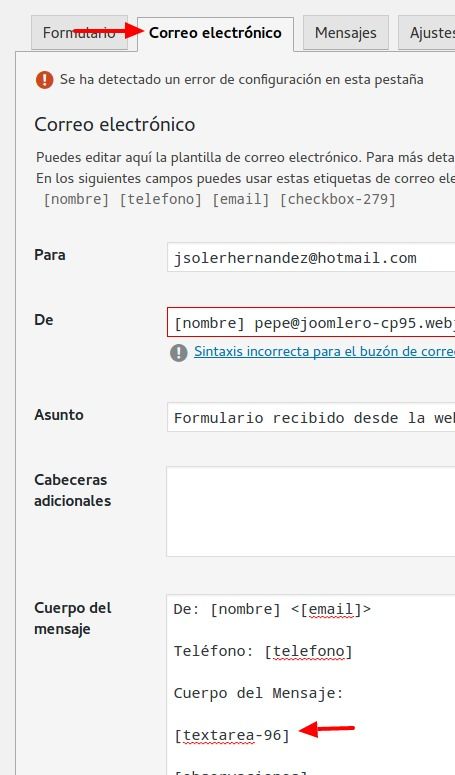Click the [nombre] mail tag
The image size is (455, 775).
coord(76,200)
